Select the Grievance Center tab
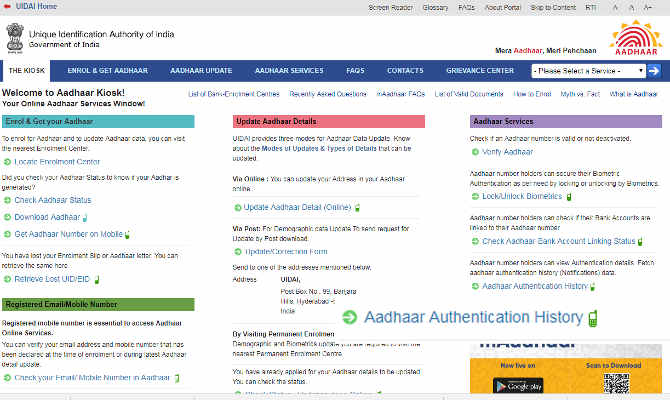The width and height of the screenshot is (670, 400). tap(479, 71)
